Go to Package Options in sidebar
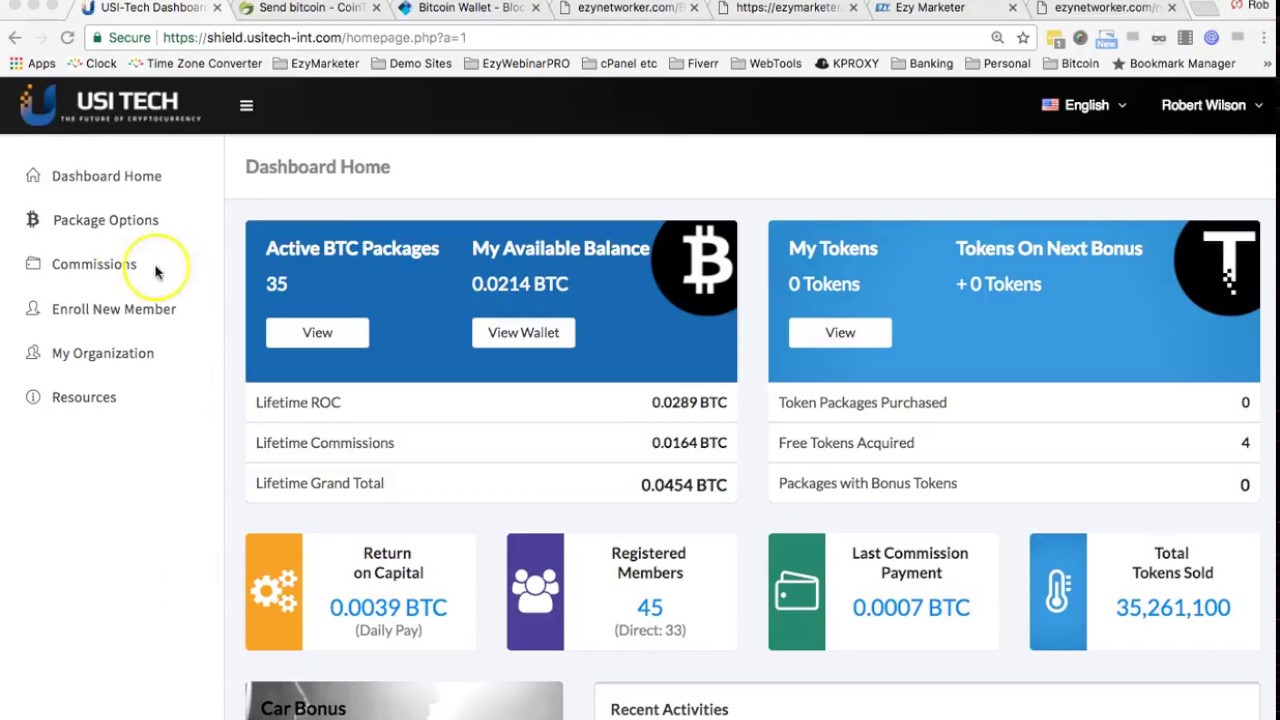This screenshot has height=720, width=1280. (x=105, y=220)
